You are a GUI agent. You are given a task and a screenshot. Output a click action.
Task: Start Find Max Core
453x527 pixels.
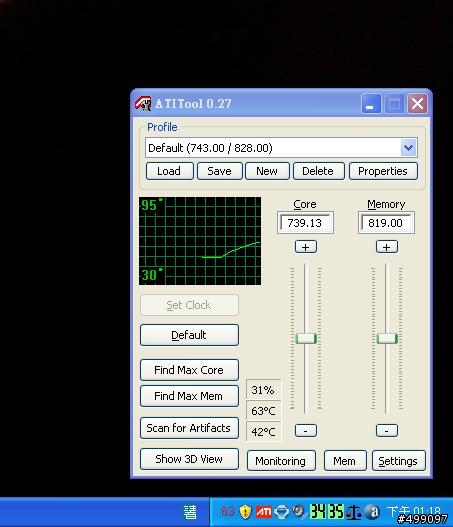click(189, 370)
